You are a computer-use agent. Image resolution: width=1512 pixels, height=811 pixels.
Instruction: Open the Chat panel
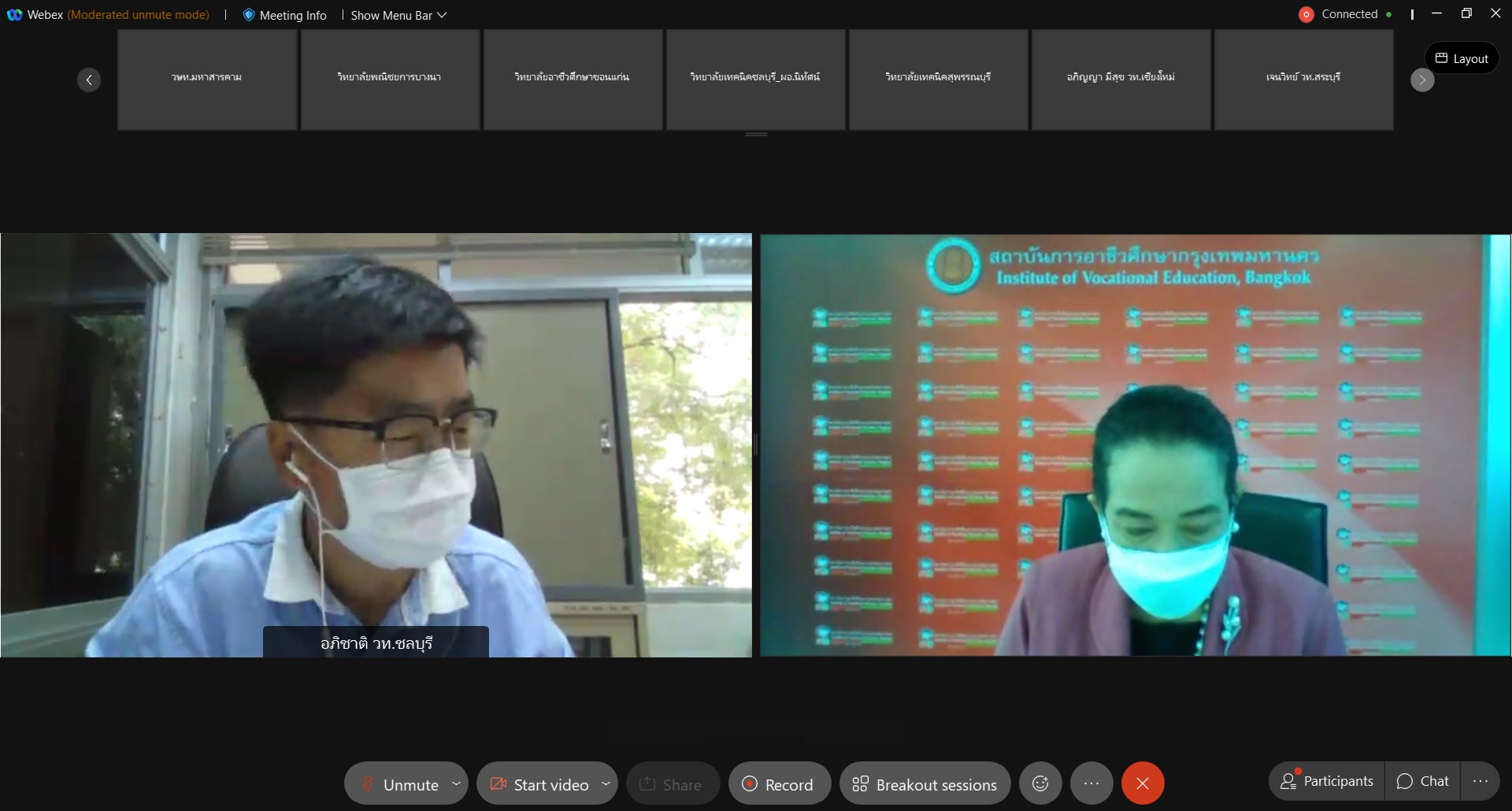[x=1423, y=781]
